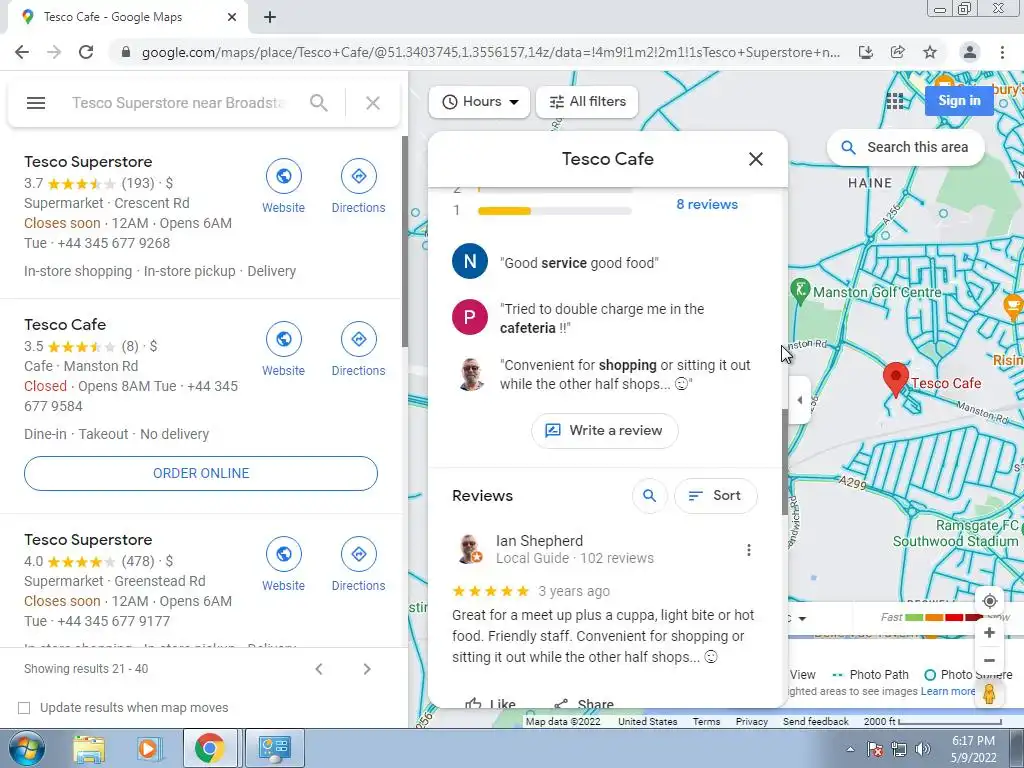Image resolution: width=1024 pixels, height=768 pixels.
Task: Select the Street View pegman
Action: point(989,694)
